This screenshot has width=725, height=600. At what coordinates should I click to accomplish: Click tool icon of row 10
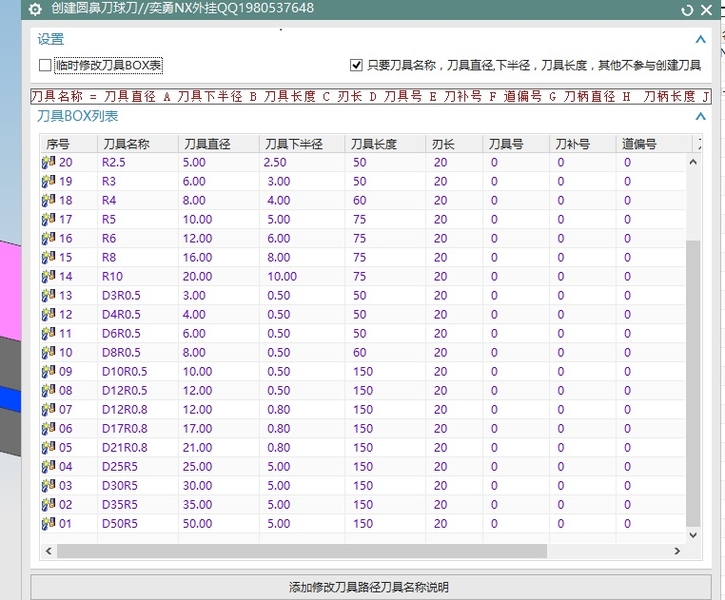[49, 352]
